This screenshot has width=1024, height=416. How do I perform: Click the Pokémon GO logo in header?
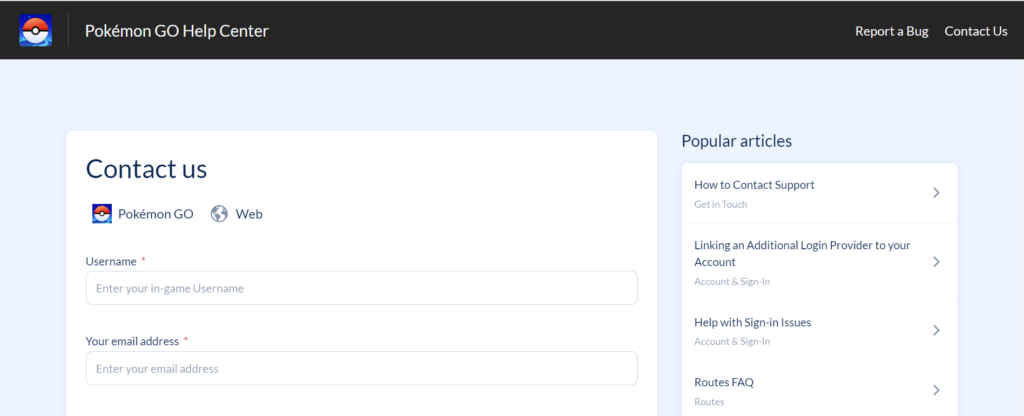coord(35,31)
